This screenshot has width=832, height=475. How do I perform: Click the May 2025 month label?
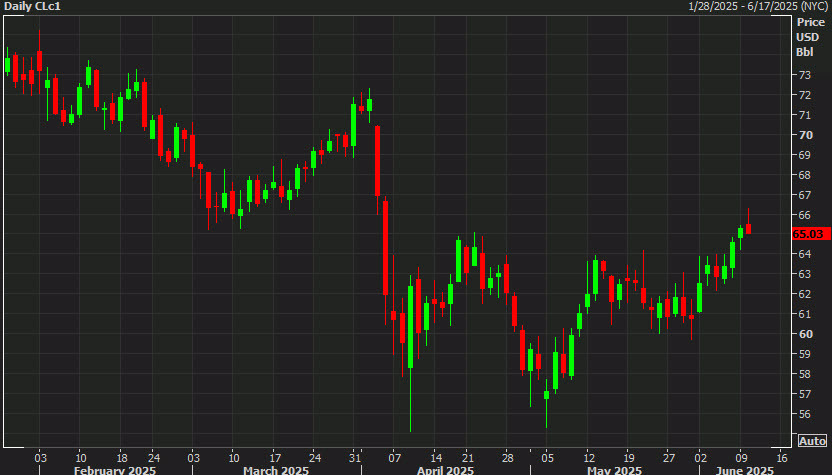tap(614, 470)
